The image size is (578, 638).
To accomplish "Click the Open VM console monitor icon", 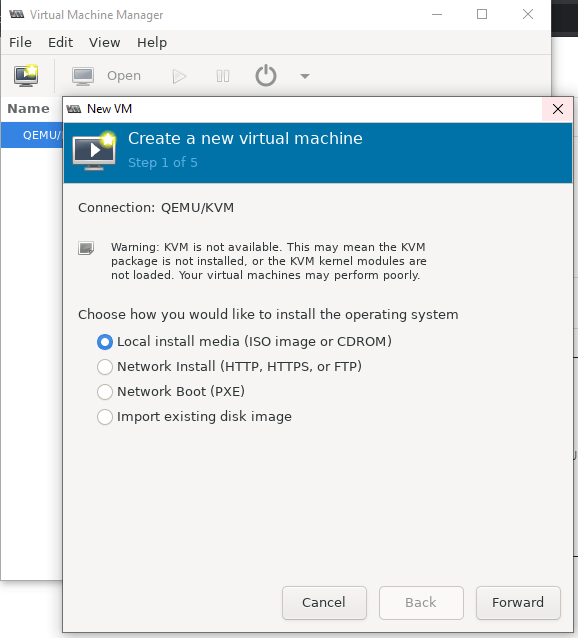I will [83, 76].
